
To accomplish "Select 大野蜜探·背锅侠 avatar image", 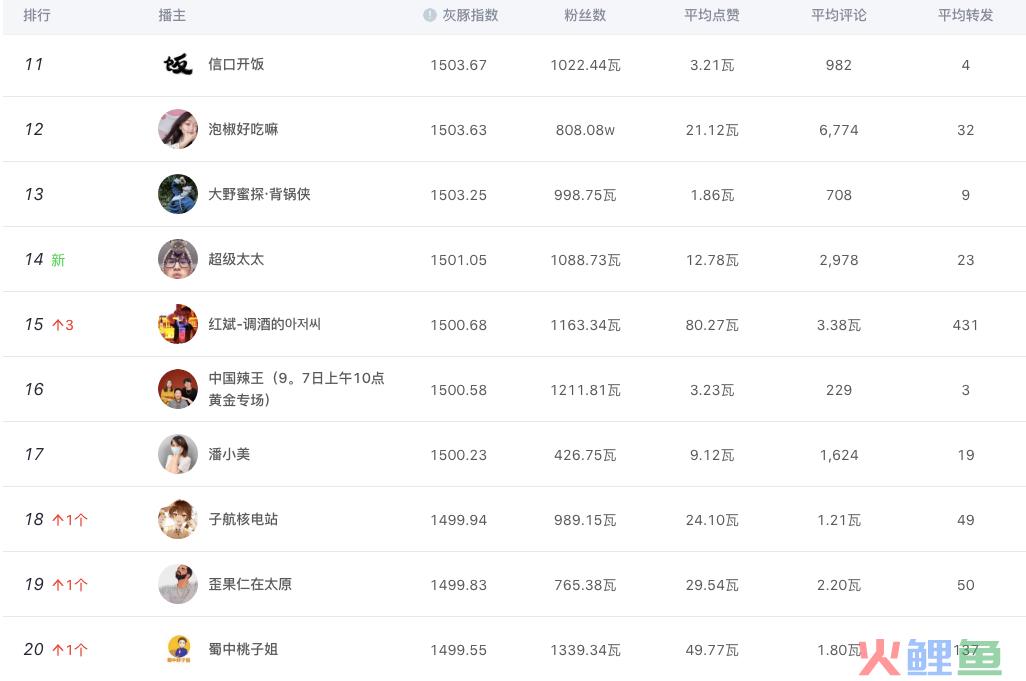I will point(178,194).
